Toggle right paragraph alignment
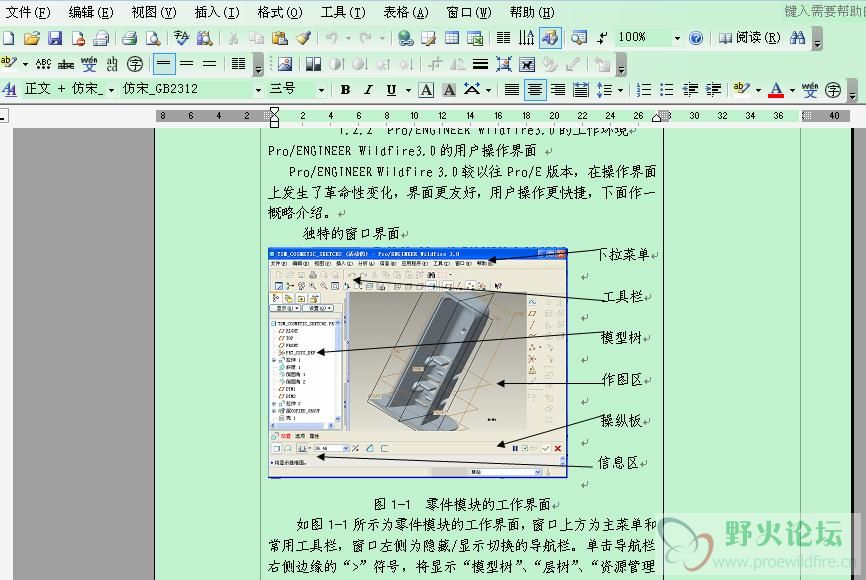 (558, 89)
